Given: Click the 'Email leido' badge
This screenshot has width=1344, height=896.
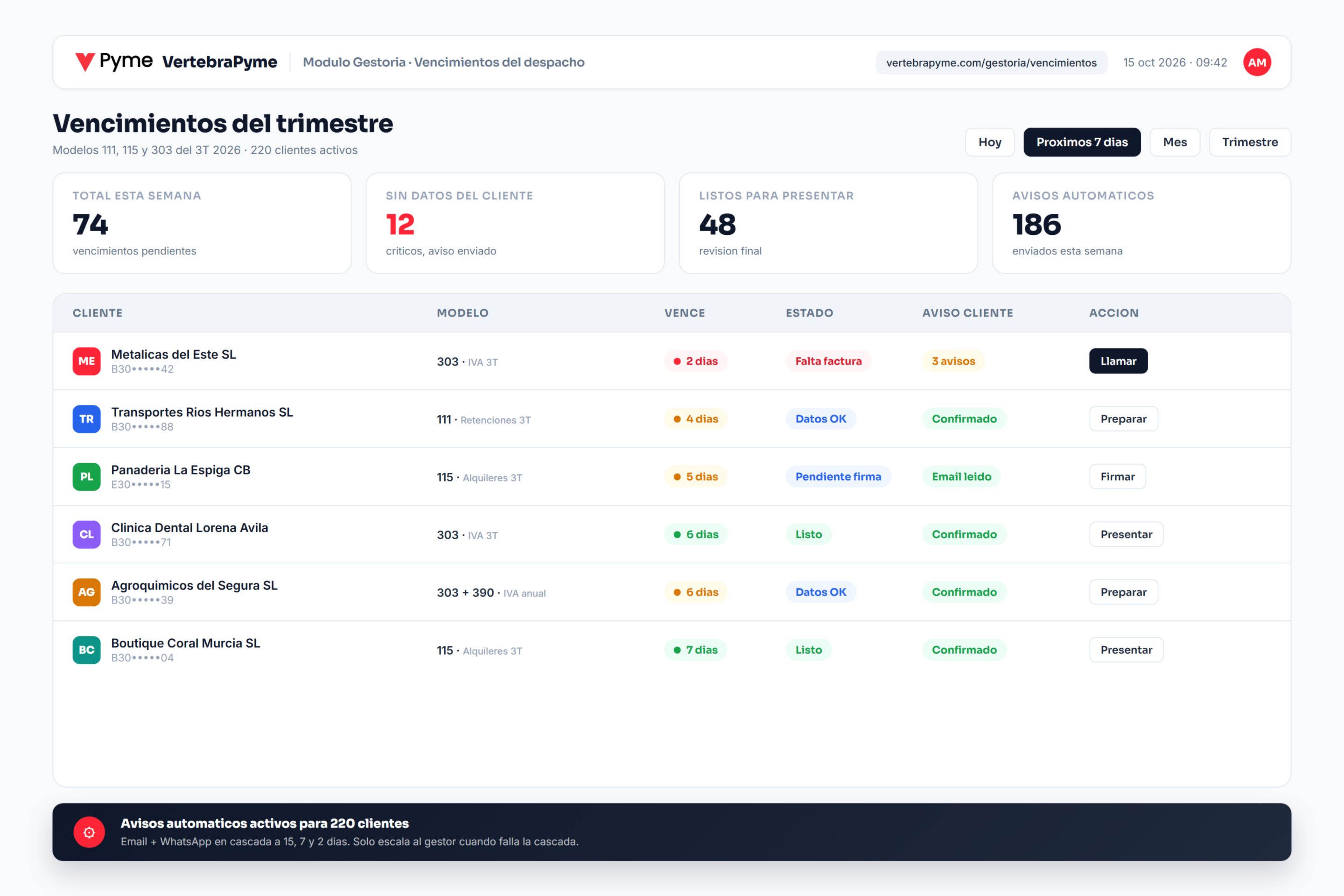Looking at the screenshot, I should point(961,476).
